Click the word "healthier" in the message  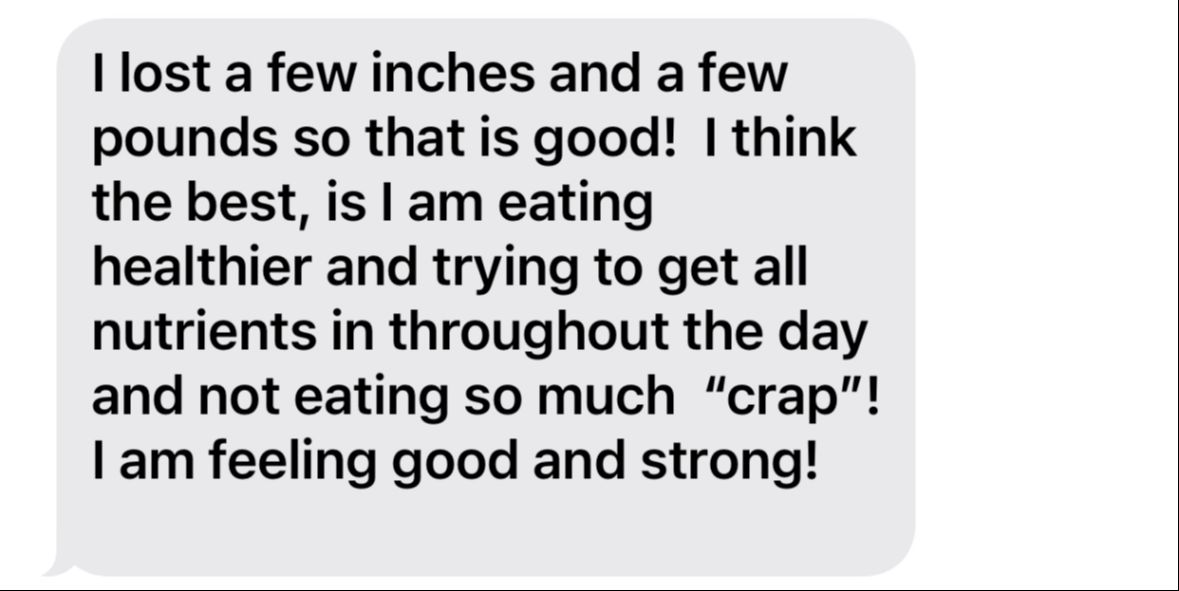tap(201, 267)
